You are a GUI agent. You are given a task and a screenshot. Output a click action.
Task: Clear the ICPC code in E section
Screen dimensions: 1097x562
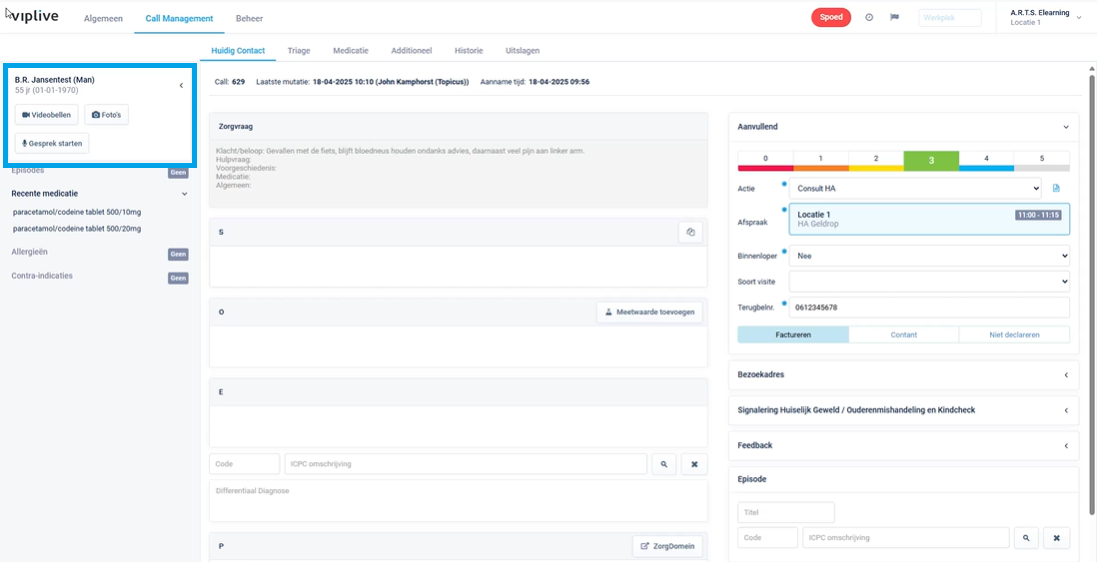tap(695, 464)
